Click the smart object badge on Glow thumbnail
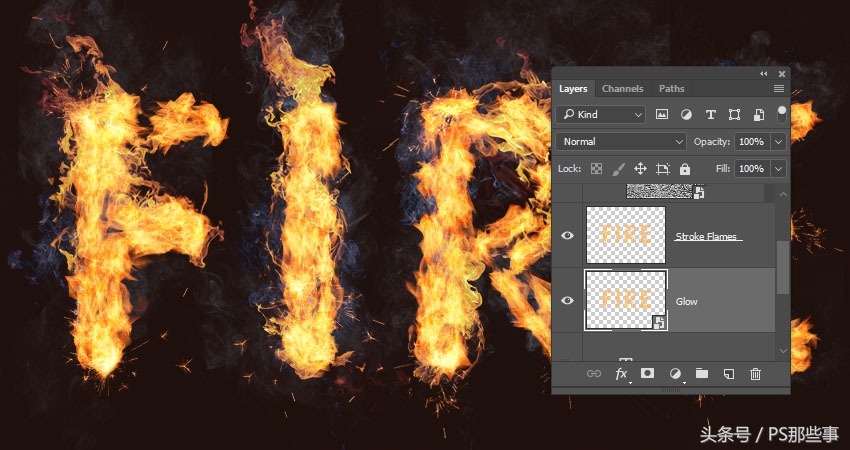The height and width of the screenshot is (450, 850). point(659,322)
